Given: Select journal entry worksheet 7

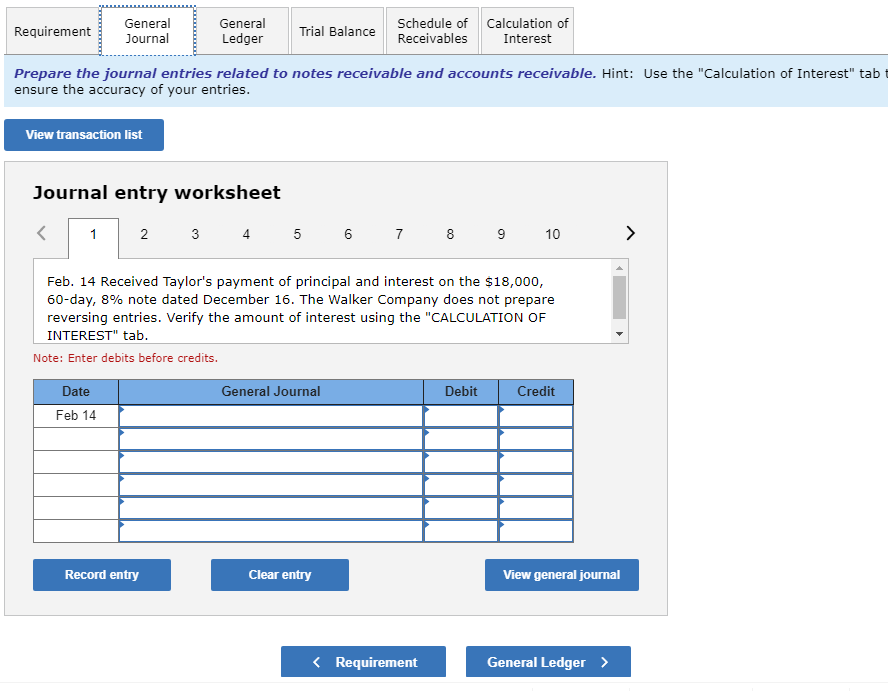Looking at the screenshot, I should tap(399, 234).
